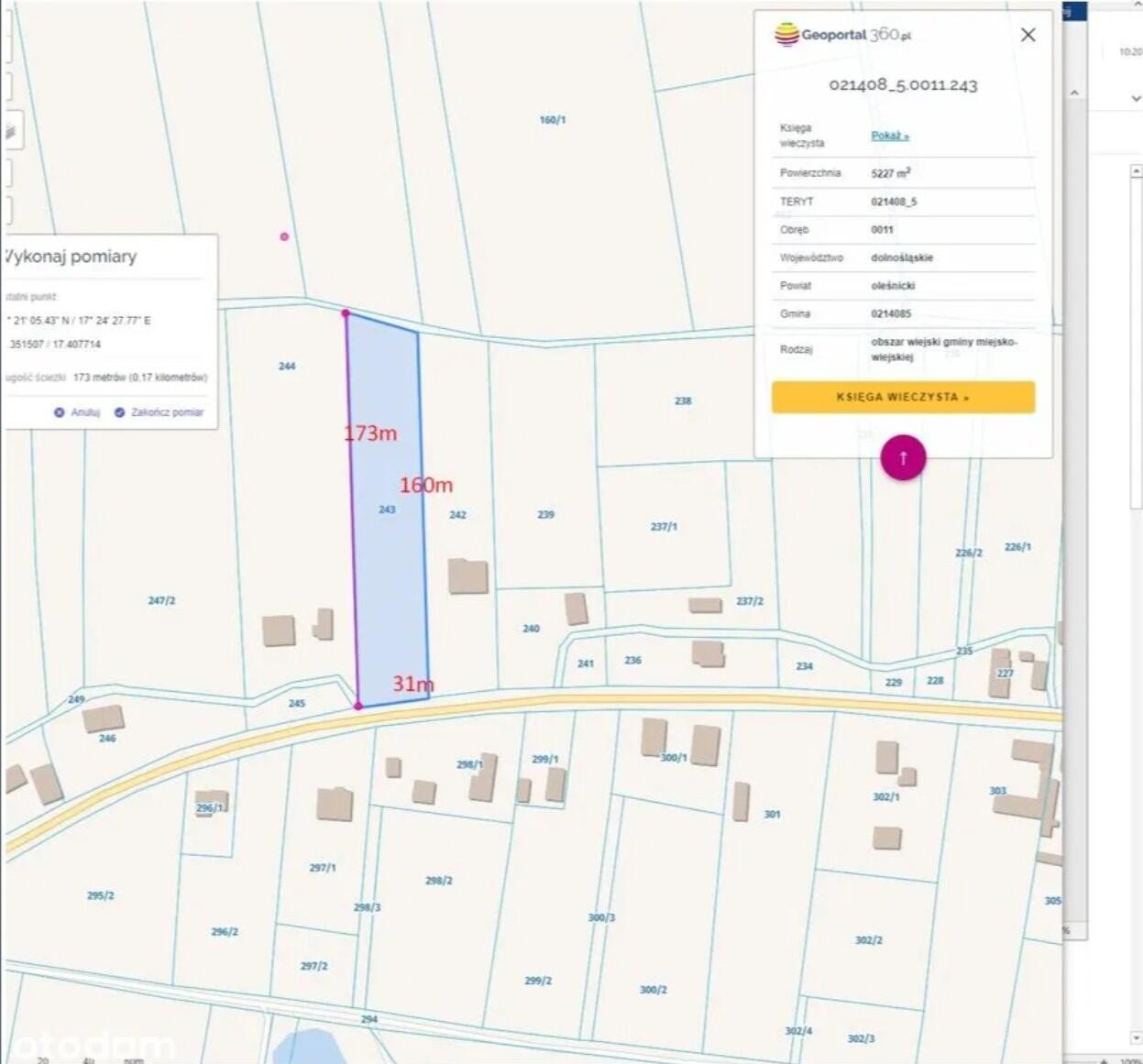Click the lone pink point marker above parcel 244

(284, 236)
